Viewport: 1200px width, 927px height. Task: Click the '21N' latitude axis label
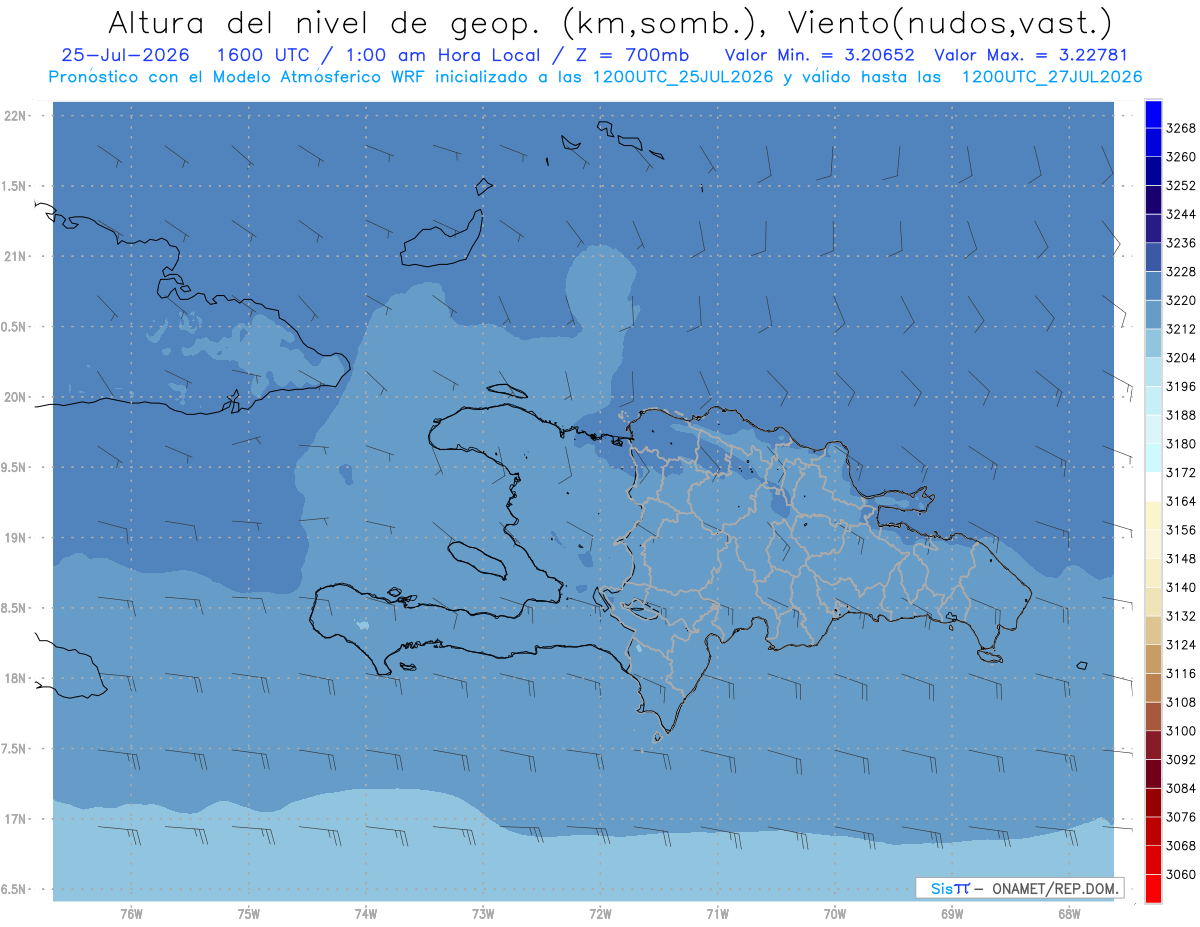click(16, 256)
